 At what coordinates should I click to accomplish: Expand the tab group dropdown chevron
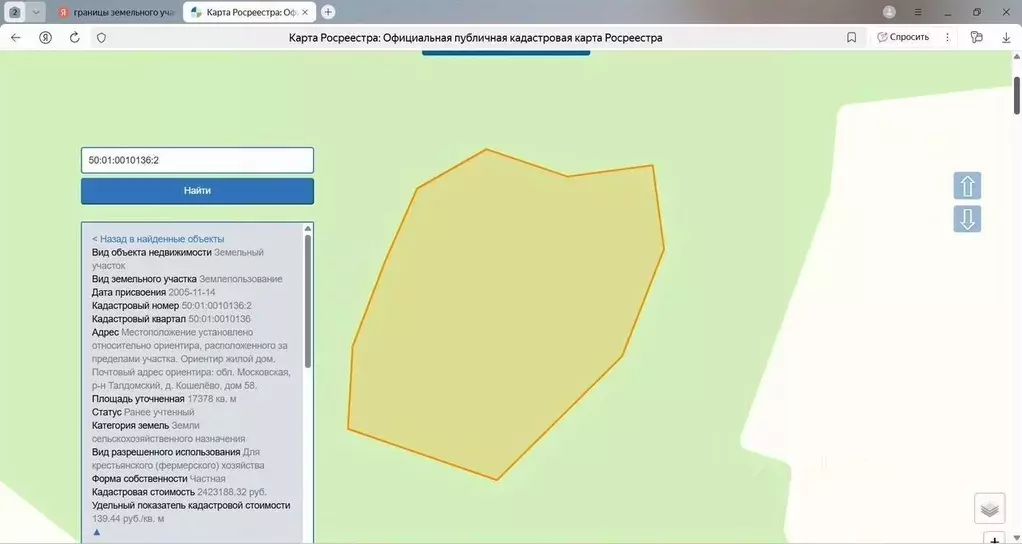point(36,12)
